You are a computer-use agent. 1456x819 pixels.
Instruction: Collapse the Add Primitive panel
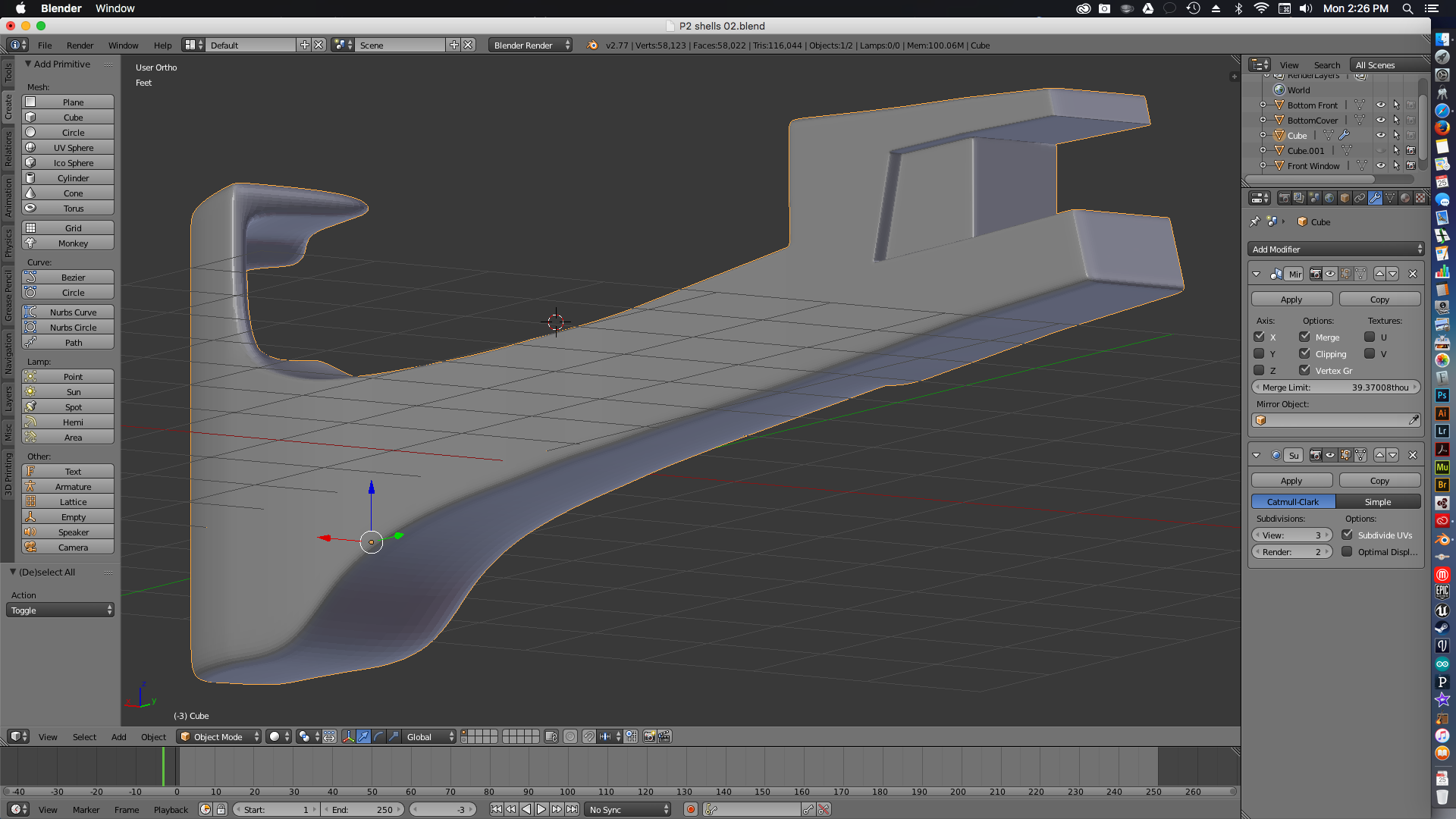tap(28, 64)
